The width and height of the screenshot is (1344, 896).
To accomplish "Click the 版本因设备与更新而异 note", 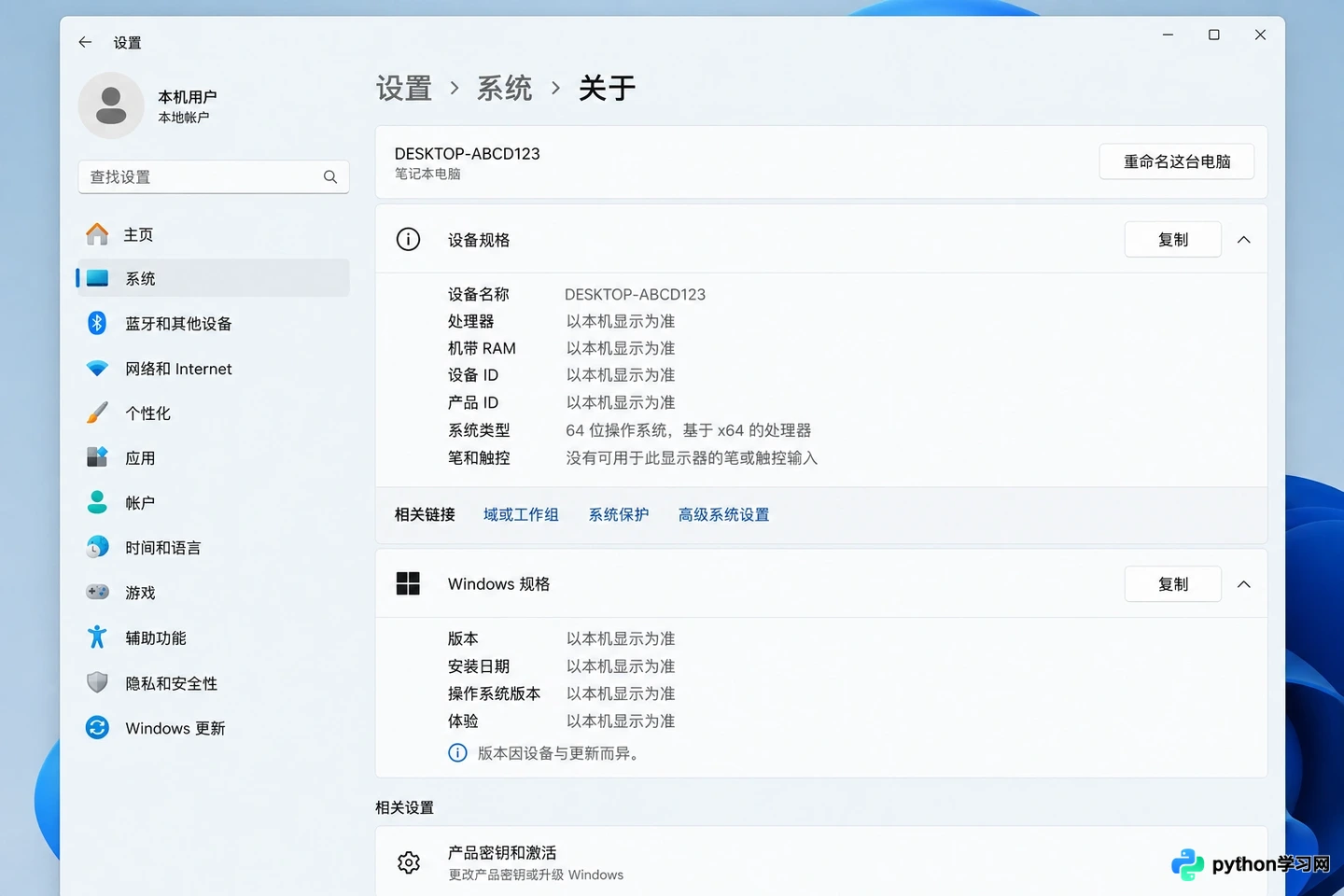I will tap(558, 753).
